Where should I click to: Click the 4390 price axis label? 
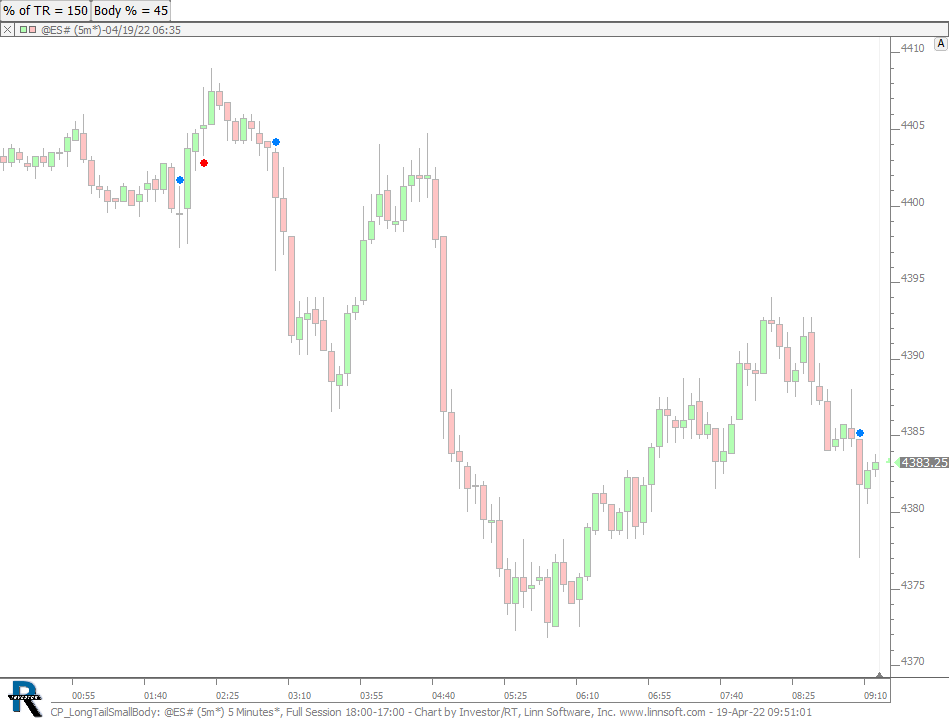[913, 355]
